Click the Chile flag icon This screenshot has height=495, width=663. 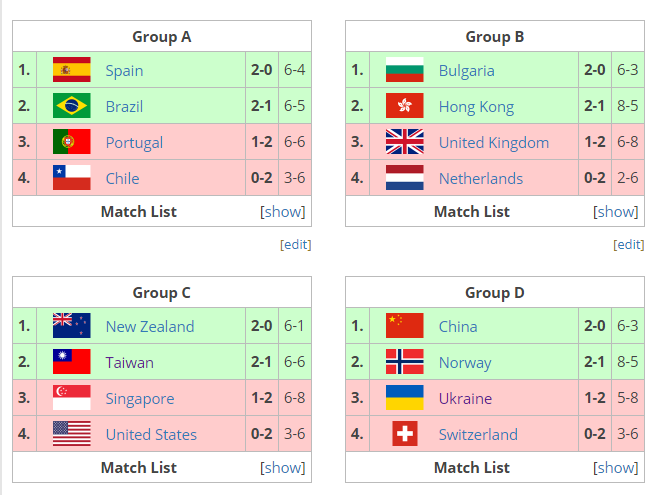point(71,178)
